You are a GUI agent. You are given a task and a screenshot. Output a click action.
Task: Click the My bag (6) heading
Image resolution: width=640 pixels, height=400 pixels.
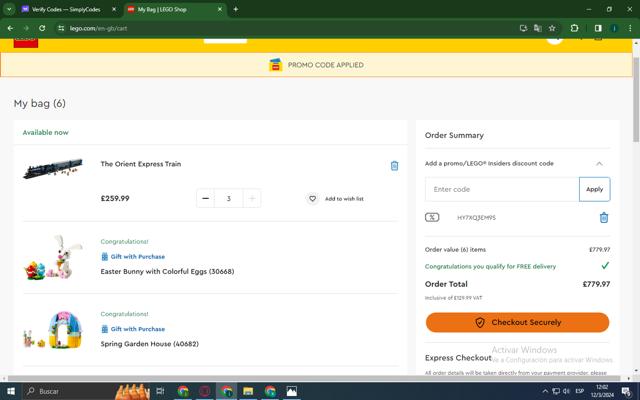[x=40, y=103]
